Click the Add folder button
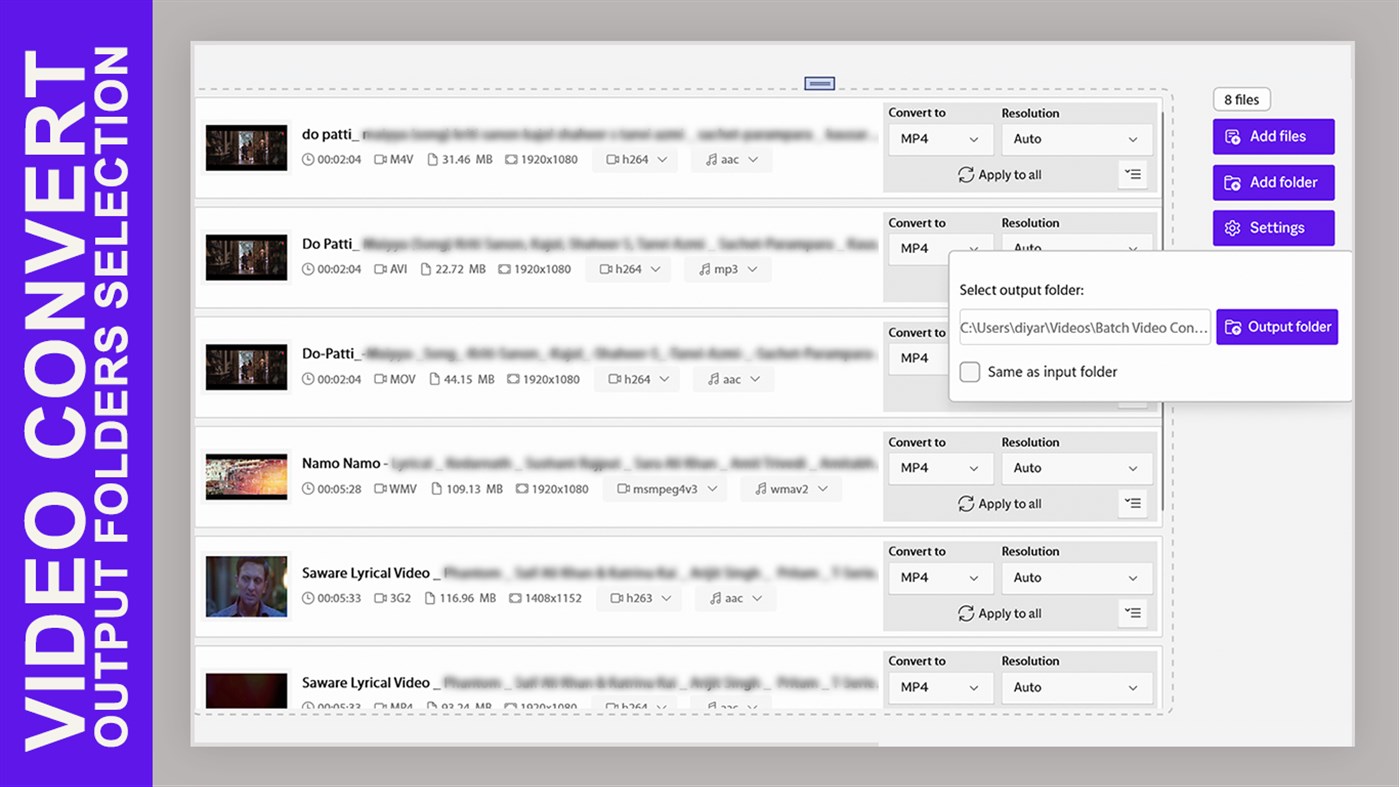1399x787 pixels. (1273, 183)
